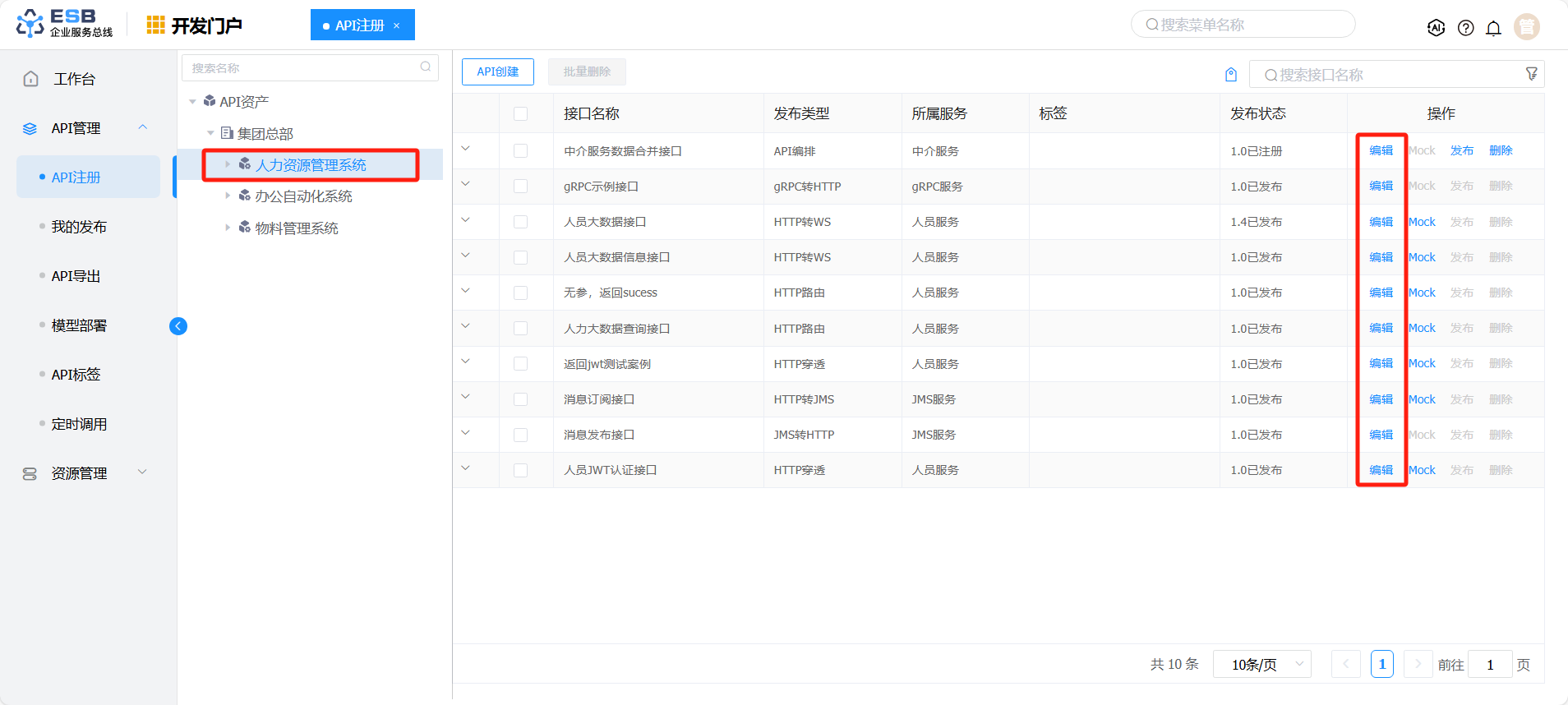The image size is (1568, 705).
Task: Select 定时调用 from the sidebar menu
Action: point(79,424)
